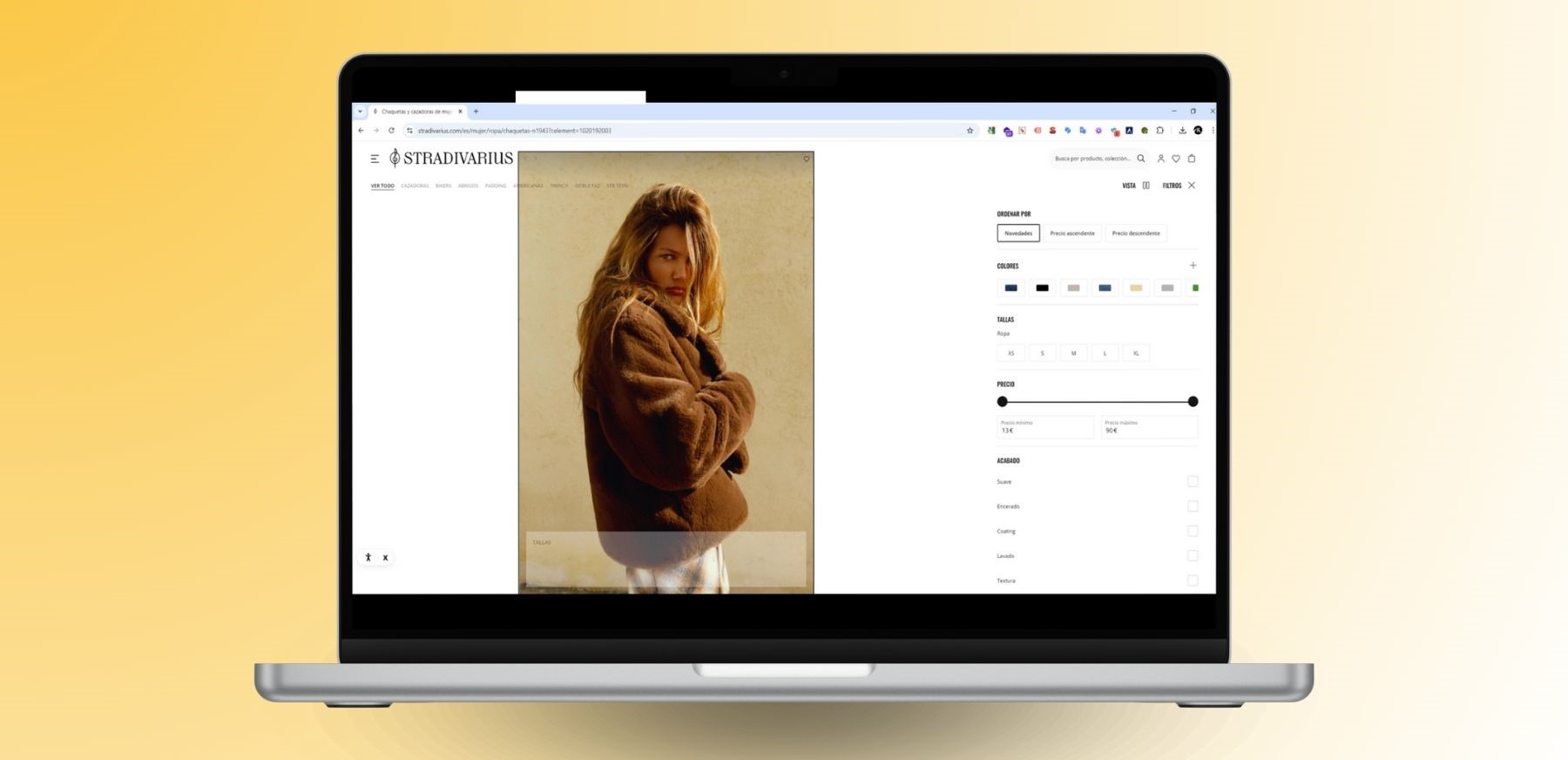Open the Chrome profile avatar
The image size is (1568, 760).
click(x=1198, y=131)
